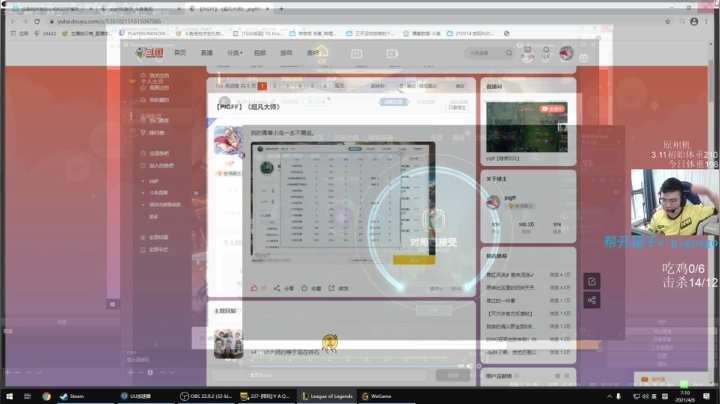Open the 首页 home nav item
The width and height of the screenshot is (720, 404).
tap(180, 53)
